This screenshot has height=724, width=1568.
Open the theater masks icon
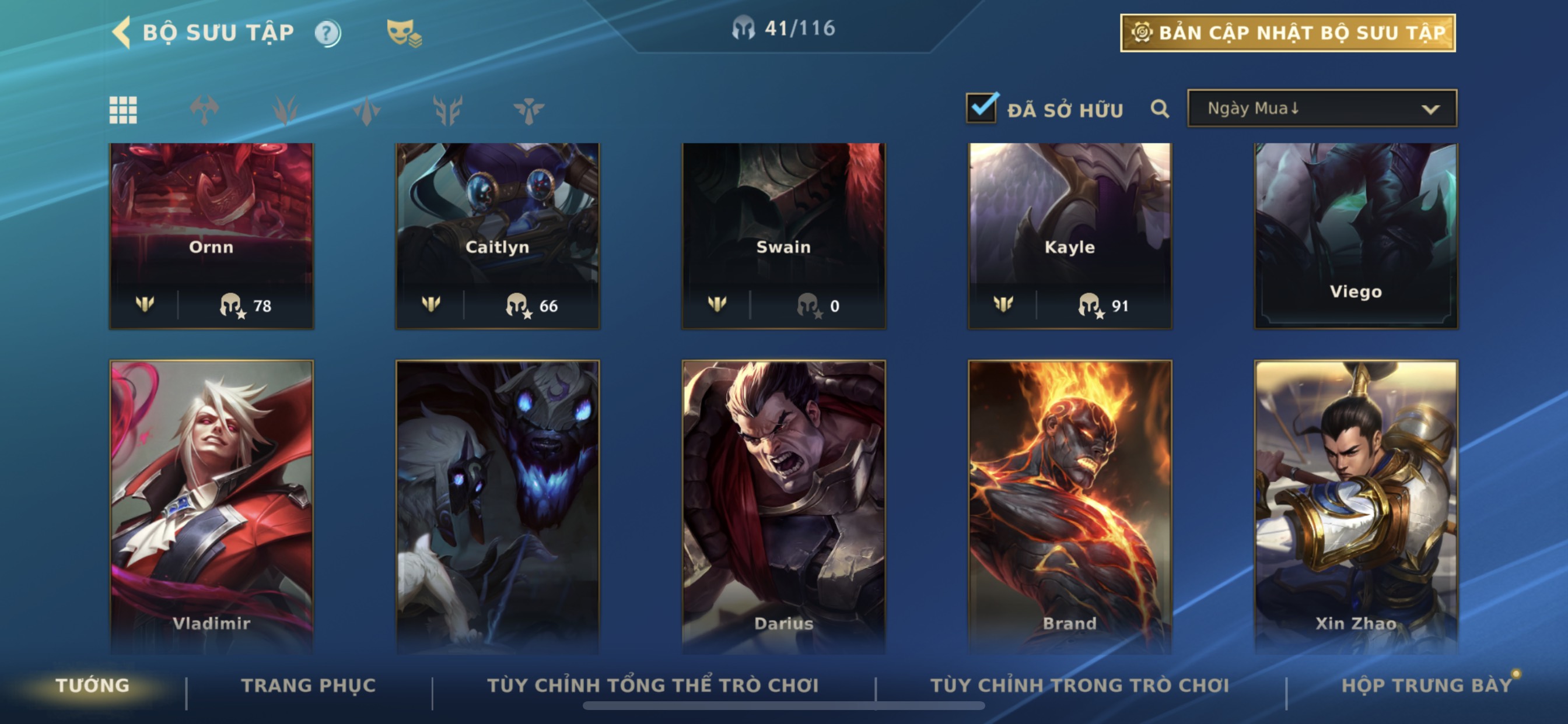[x=404, y=33]
